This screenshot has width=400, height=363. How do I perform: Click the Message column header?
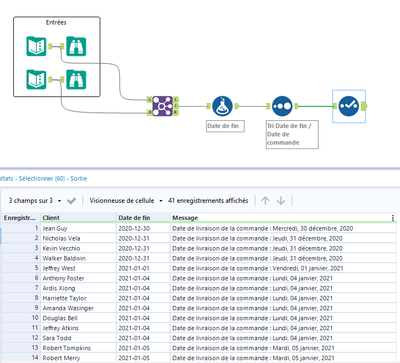click(x=283, y=218)
